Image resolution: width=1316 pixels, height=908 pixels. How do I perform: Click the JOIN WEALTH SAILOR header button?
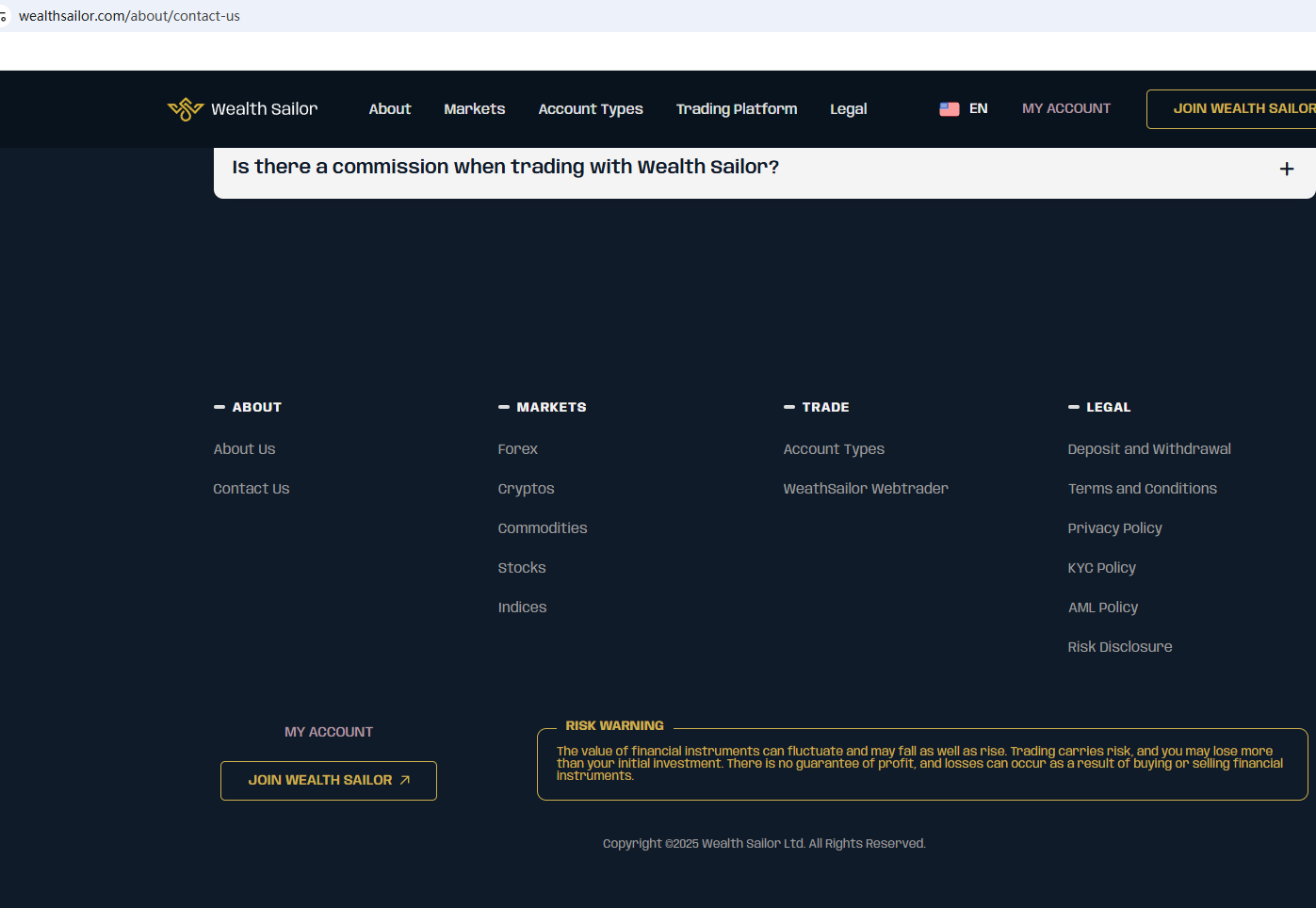[1231, 109]
